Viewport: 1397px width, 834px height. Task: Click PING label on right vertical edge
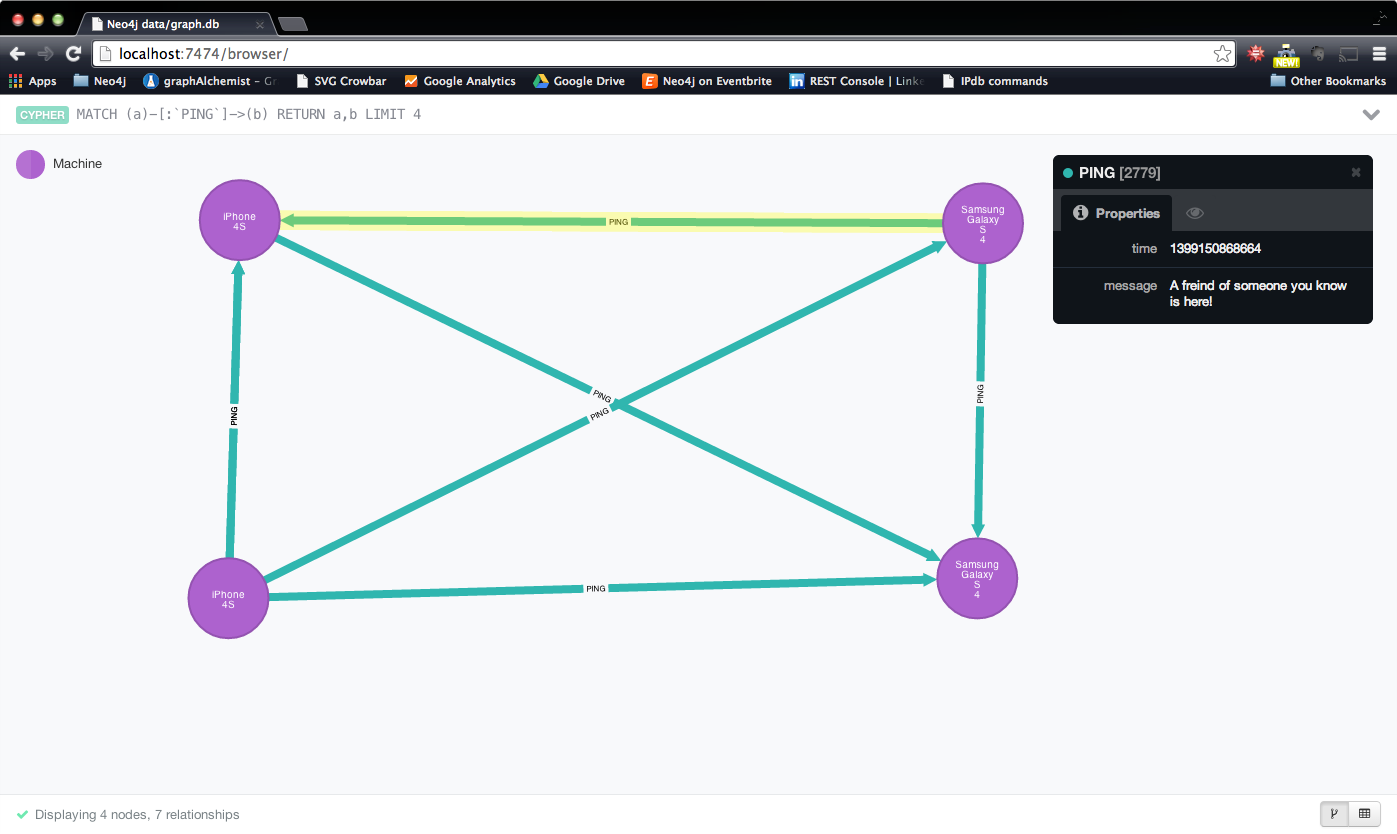point(980,393)
